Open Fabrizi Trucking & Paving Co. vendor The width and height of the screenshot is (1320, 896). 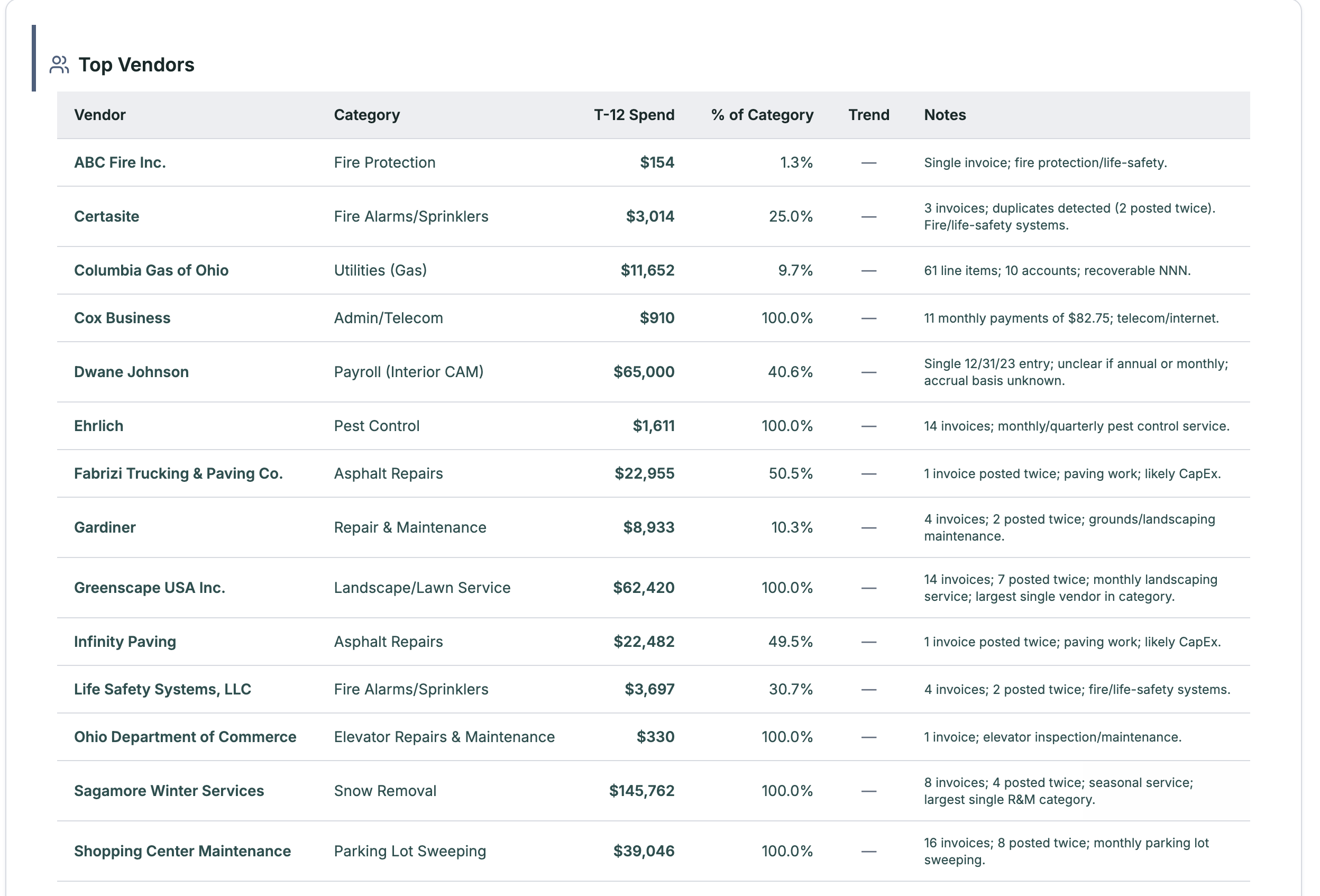click(178, 474)
